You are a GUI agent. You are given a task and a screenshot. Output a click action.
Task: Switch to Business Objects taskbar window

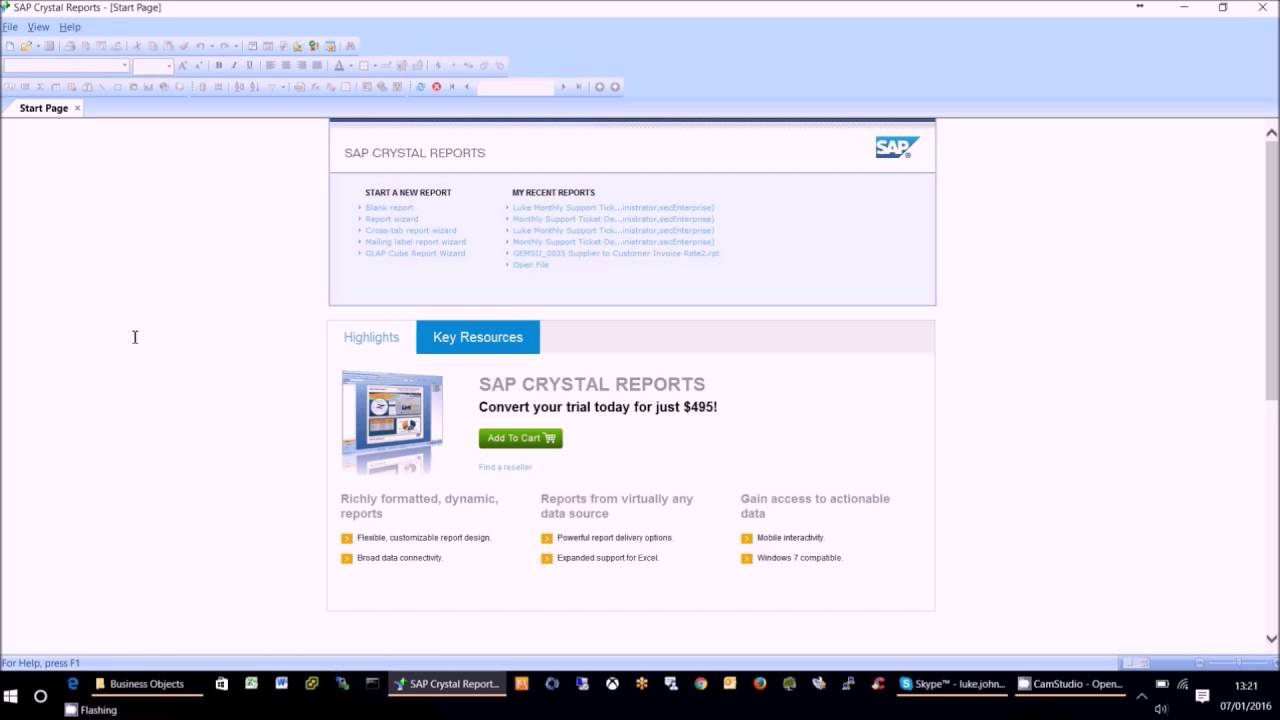pyautogui.click(x=146, y=684)
